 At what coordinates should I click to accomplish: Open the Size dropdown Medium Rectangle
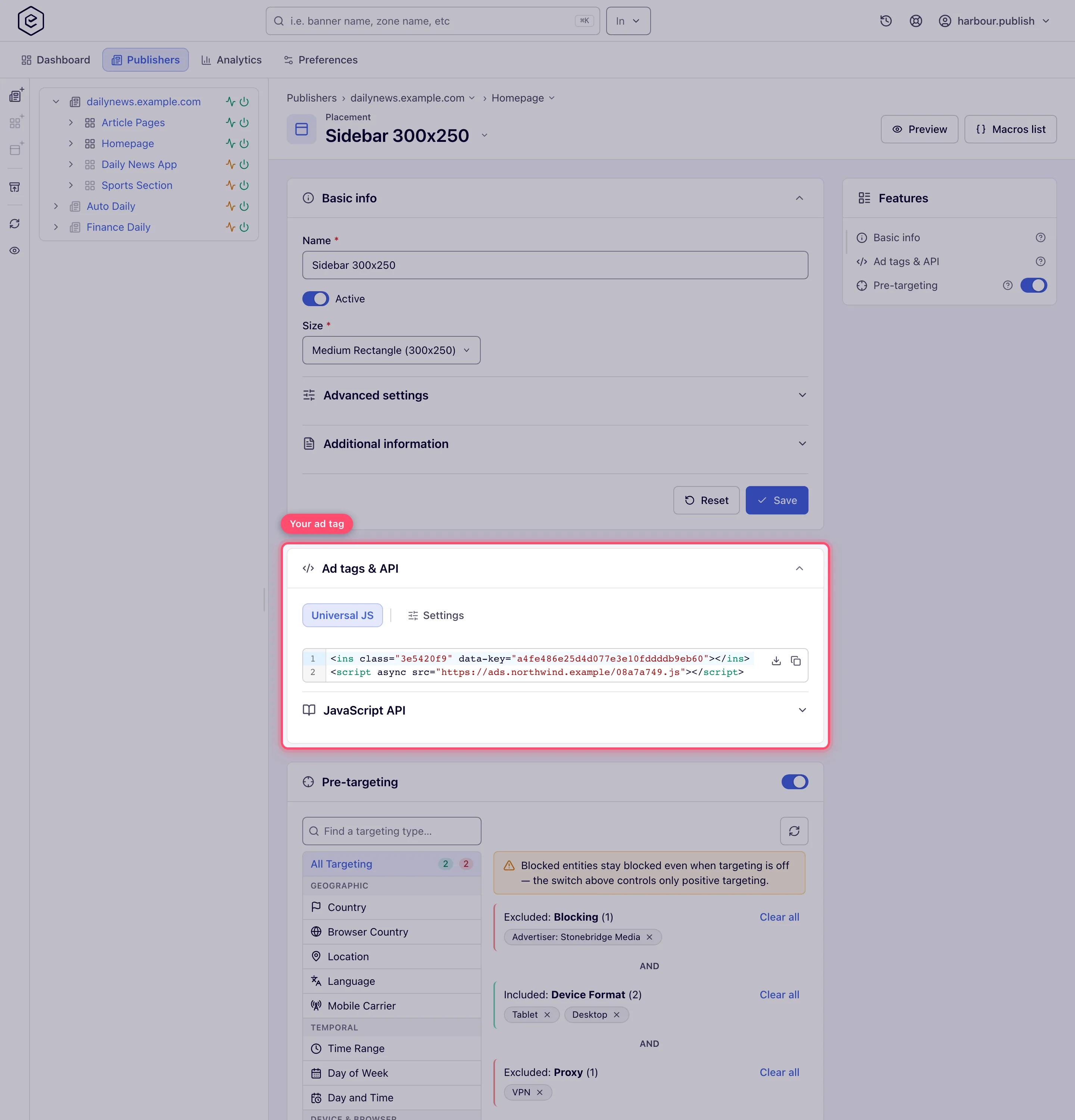click(x=391, y=350)
